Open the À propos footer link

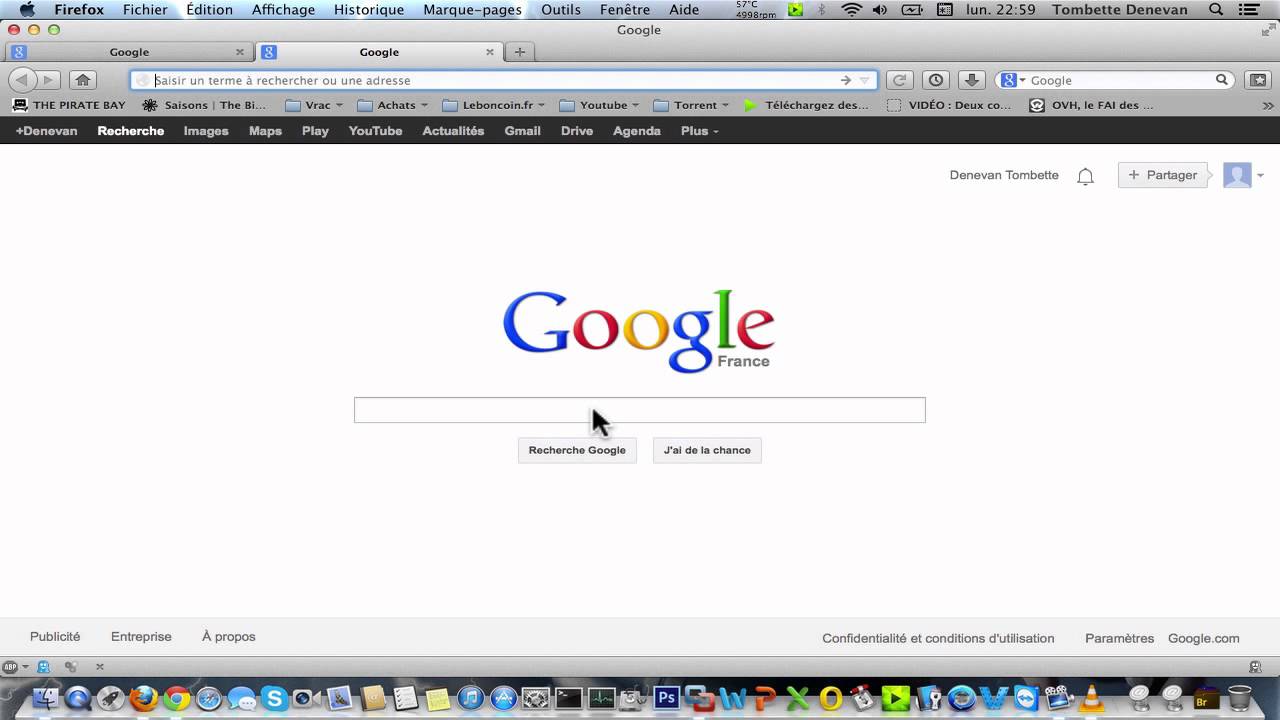tap(228, 637)
